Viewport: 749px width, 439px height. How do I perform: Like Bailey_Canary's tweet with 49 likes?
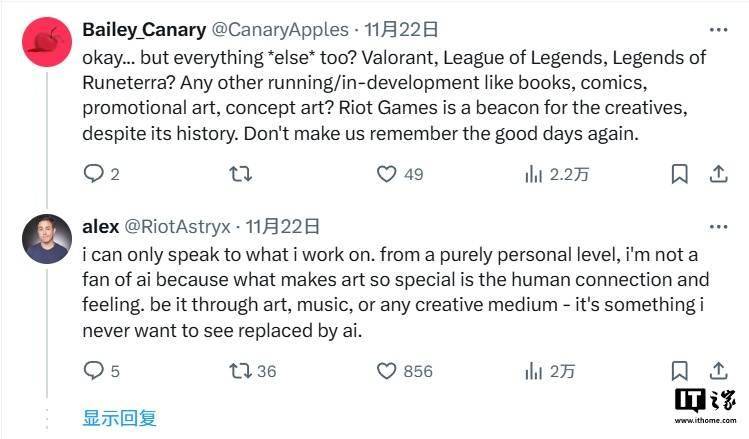pos(387,174)
